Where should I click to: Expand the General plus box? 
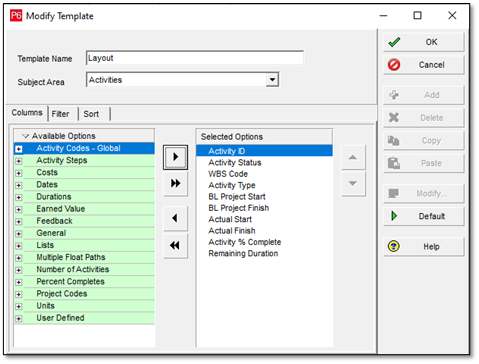tap(19, 234)
